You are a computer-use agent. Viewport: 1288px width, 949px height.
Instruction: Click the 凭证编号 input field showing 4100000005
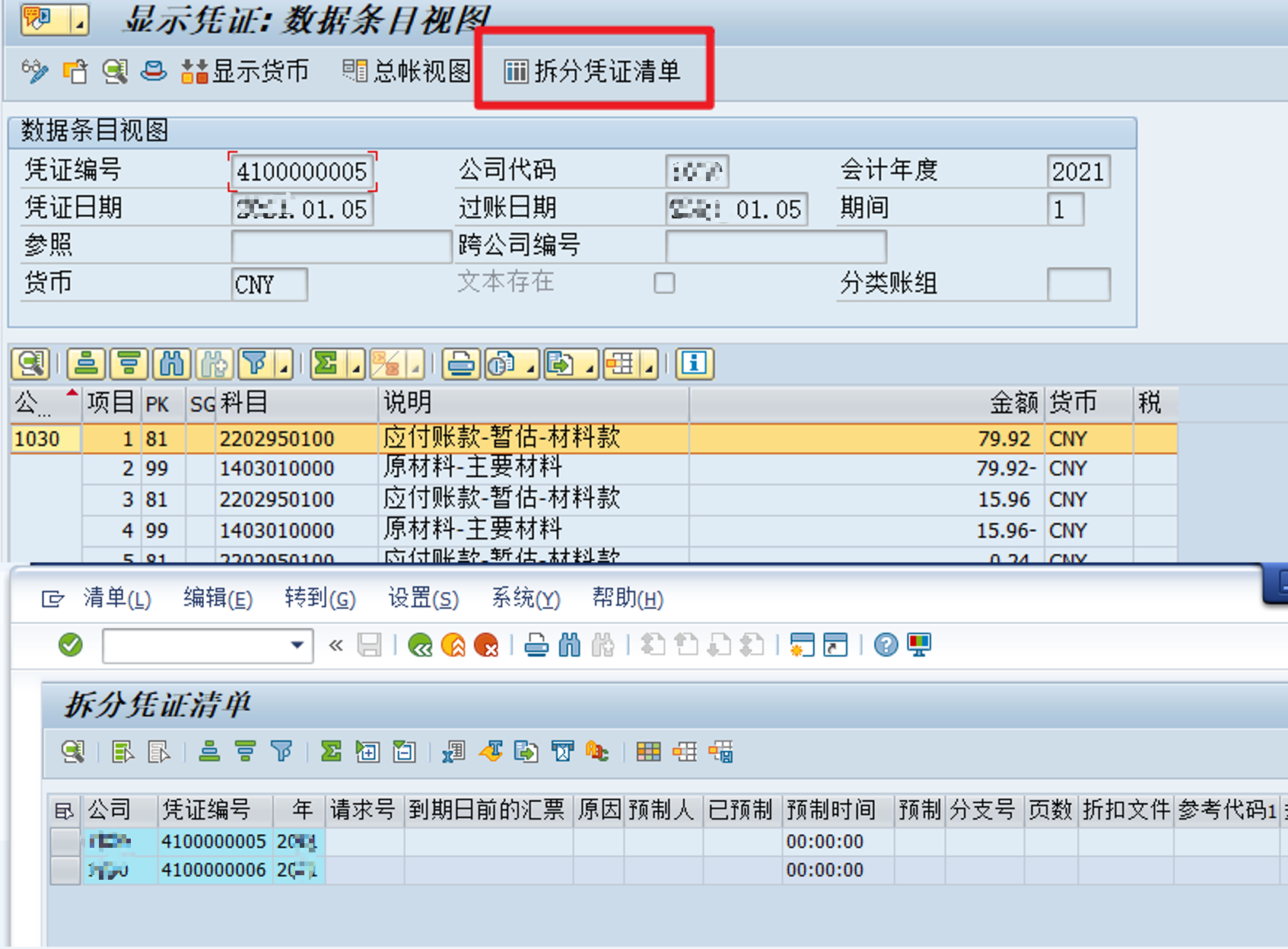coord(302,171)
